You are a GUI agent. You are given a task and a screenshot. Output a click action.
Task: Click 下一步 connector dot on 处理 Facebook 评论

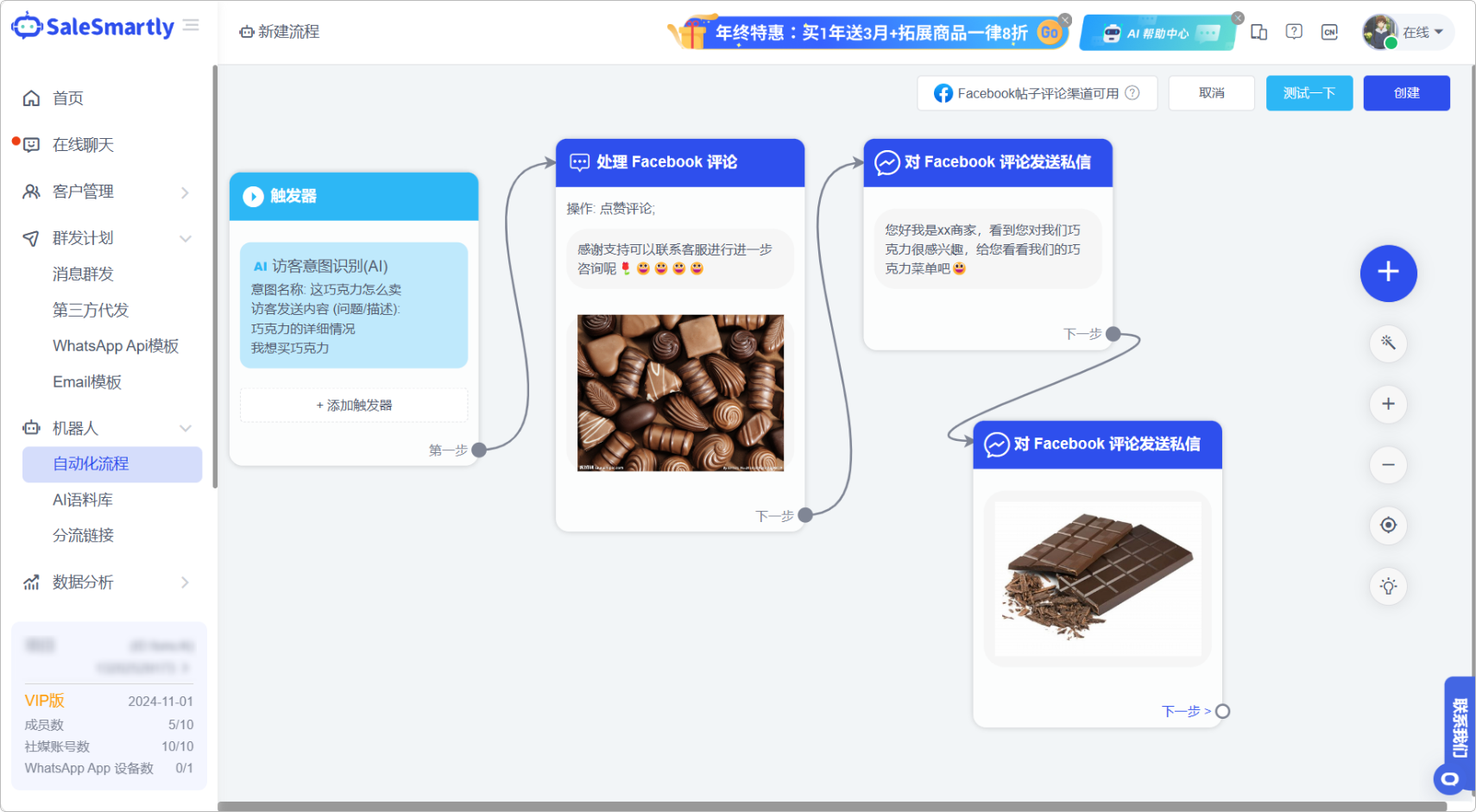(x=805, y=515)
